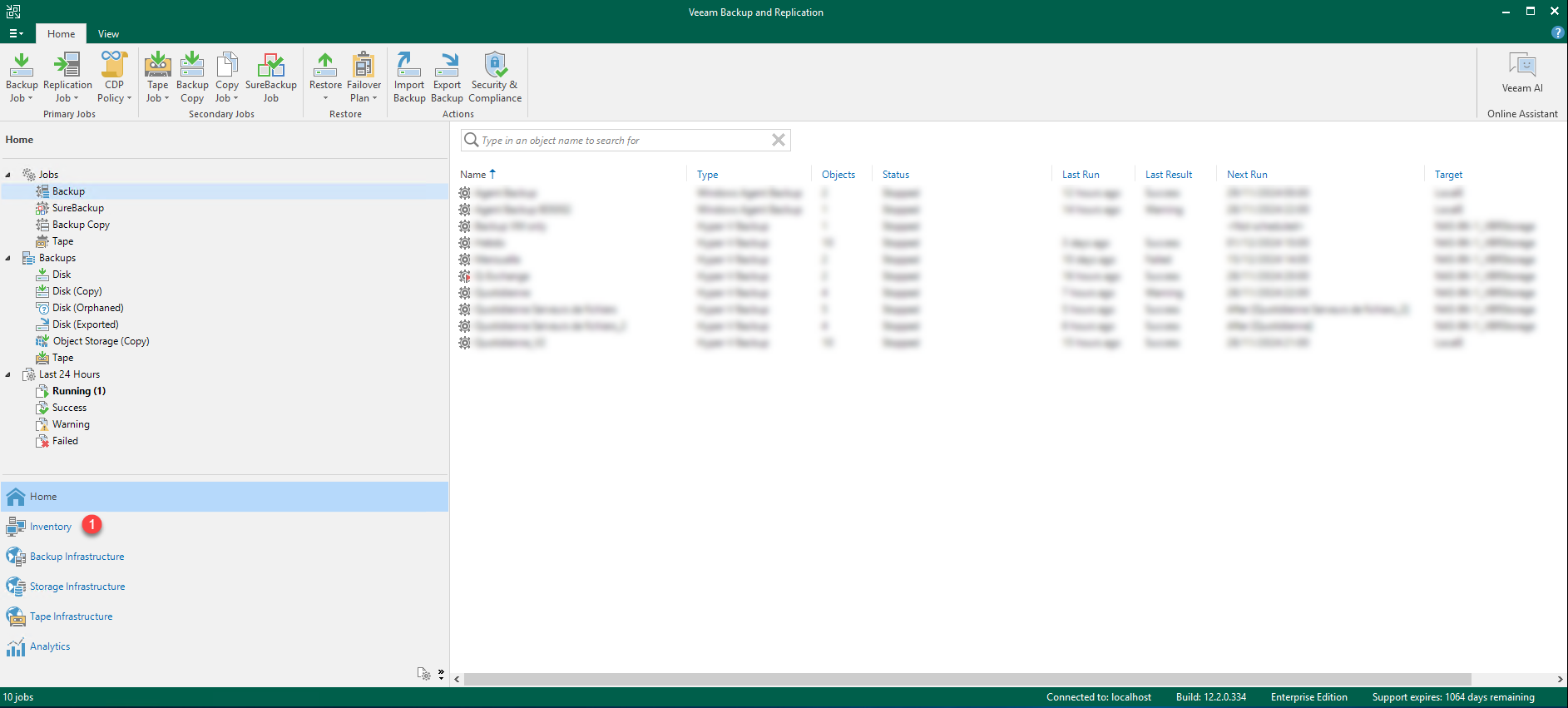Open navigation pane configure buttons chevron
The image size is (1568, 708).
tap(441, 674)
